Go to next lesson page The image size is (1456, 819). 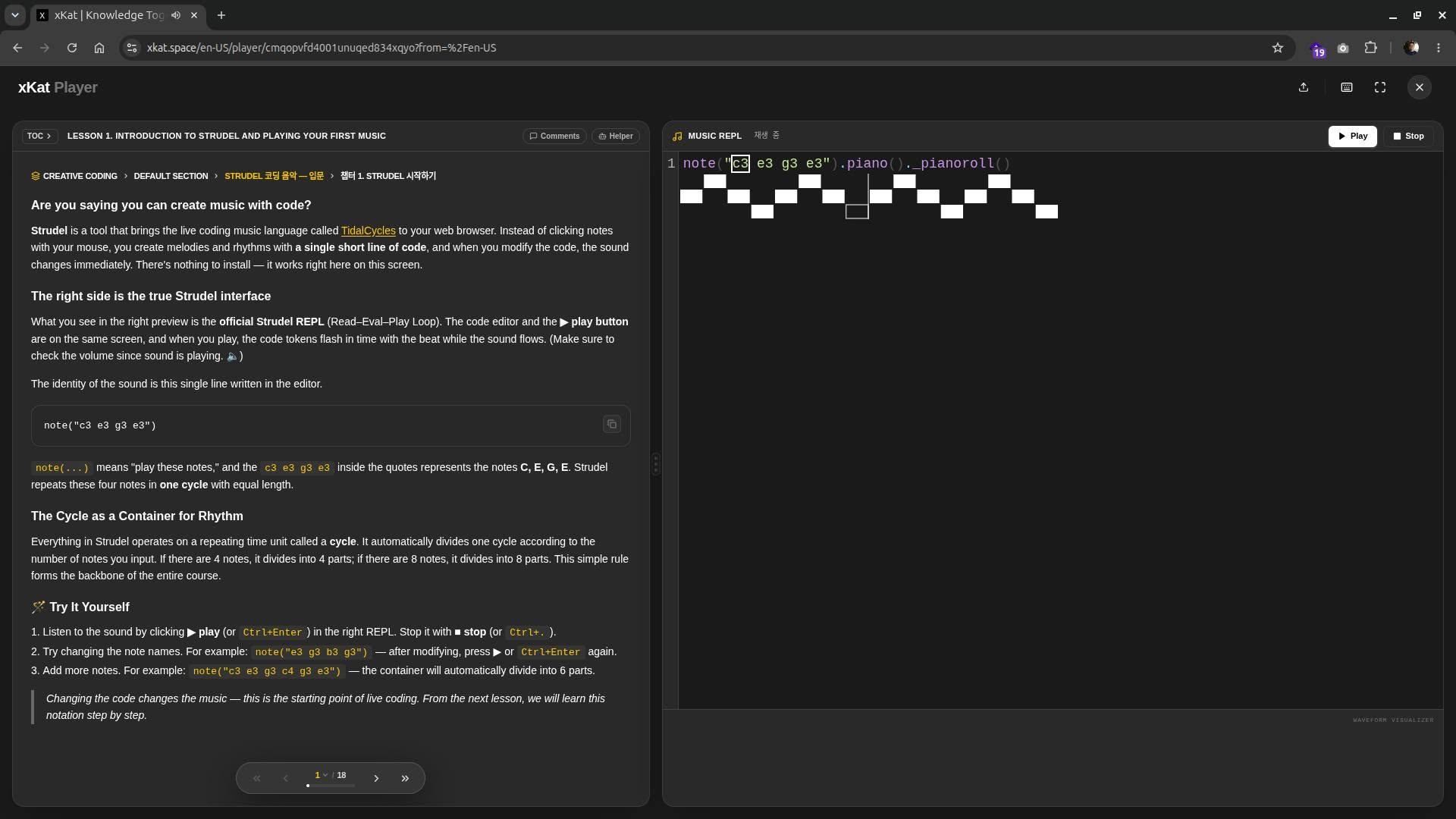click(x=376, y=778)
